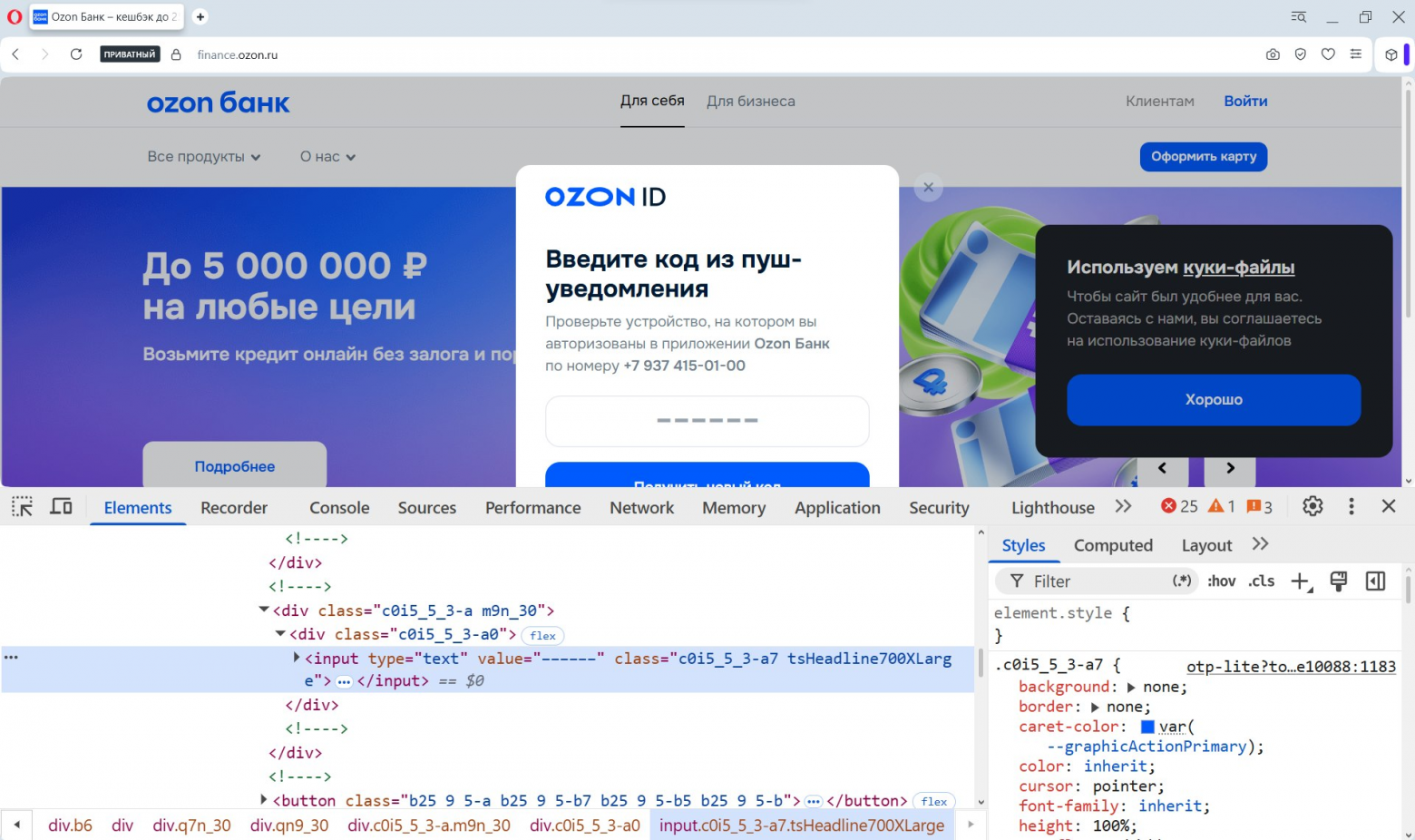Image resolution: width=1415 pixels, height=840 pixels.
Task: Open the otp-lite source file link
Action: coord(1291,667)
